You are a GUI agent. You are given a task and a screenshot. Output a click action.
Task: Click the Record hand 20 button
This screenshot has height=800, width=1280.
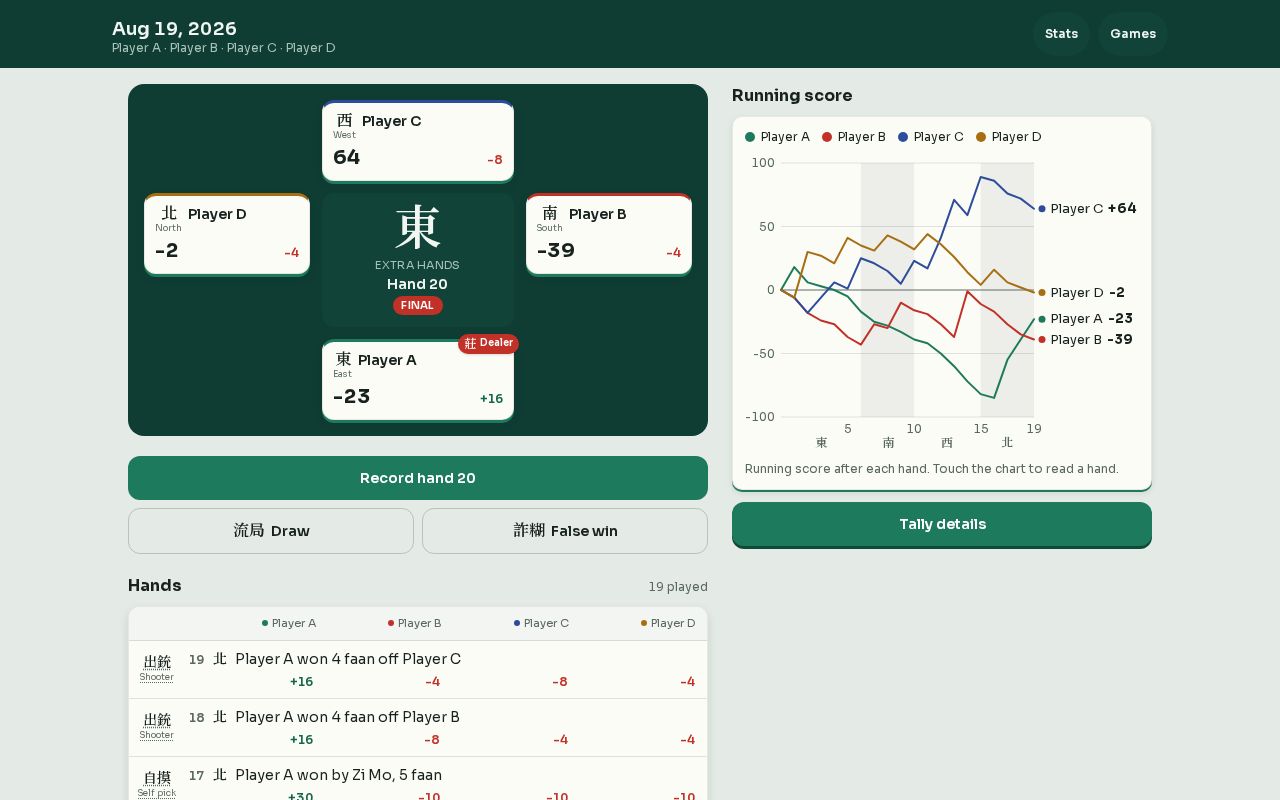click(418, 478)
